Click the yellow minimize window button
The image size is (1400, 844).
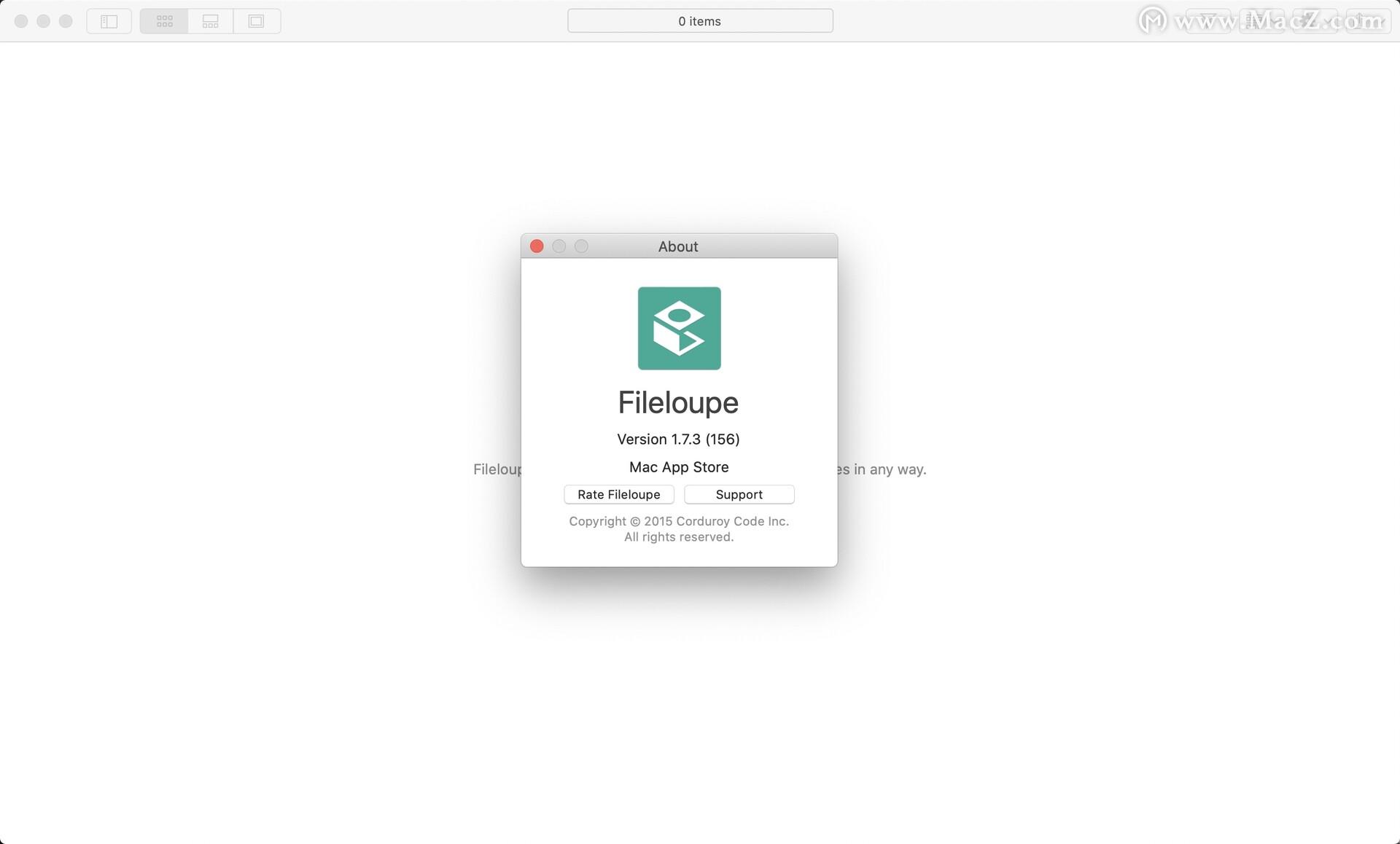[559, 245]
